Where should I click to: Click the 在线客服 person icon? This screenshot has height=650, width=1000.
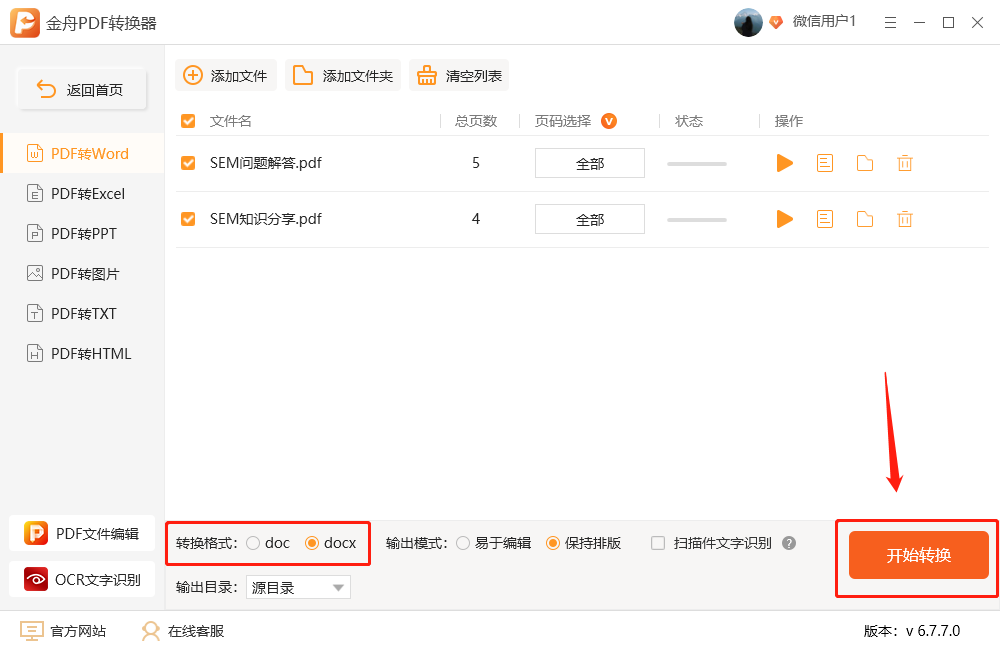pos(151,631)
